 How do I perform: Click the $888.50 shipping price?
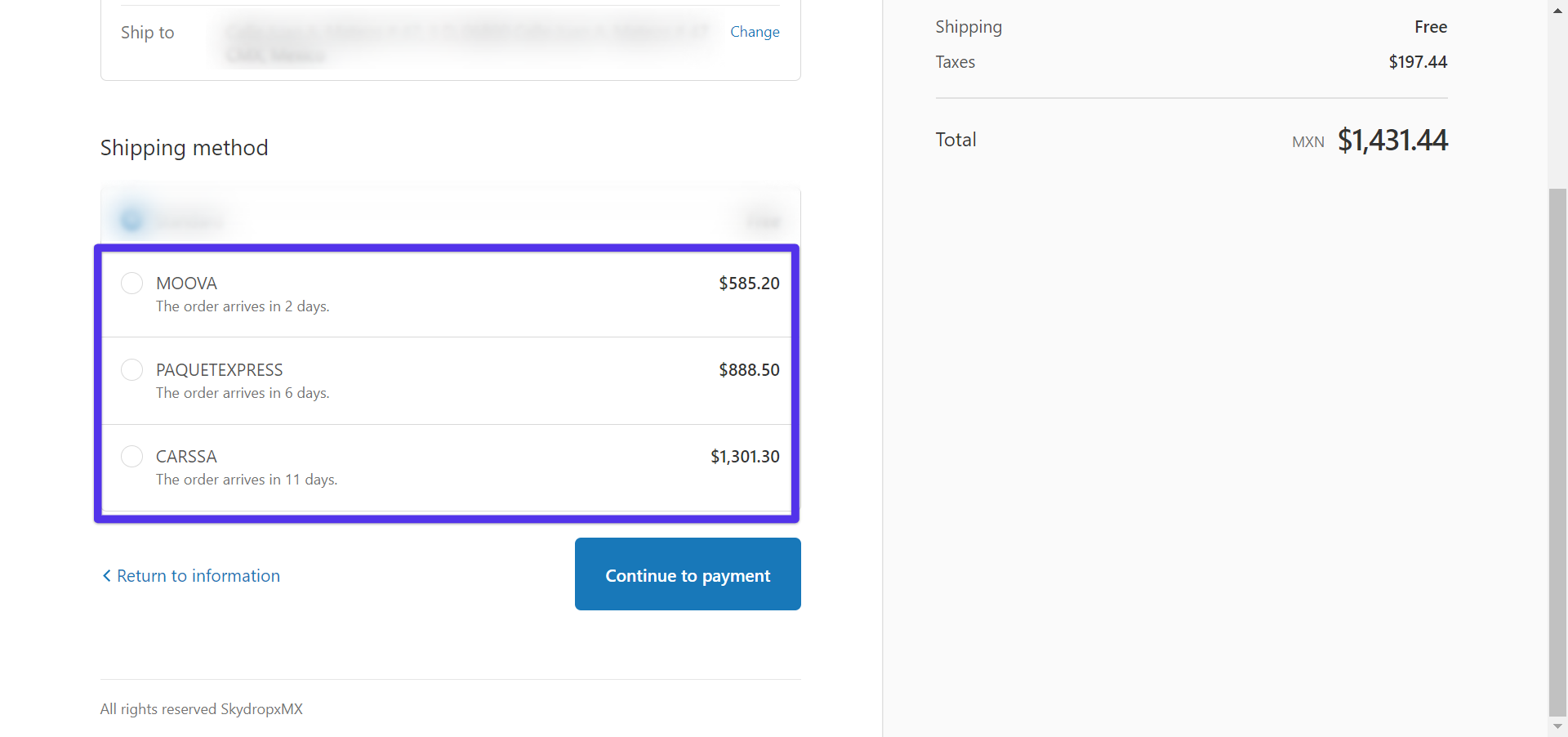pos(749,370)
